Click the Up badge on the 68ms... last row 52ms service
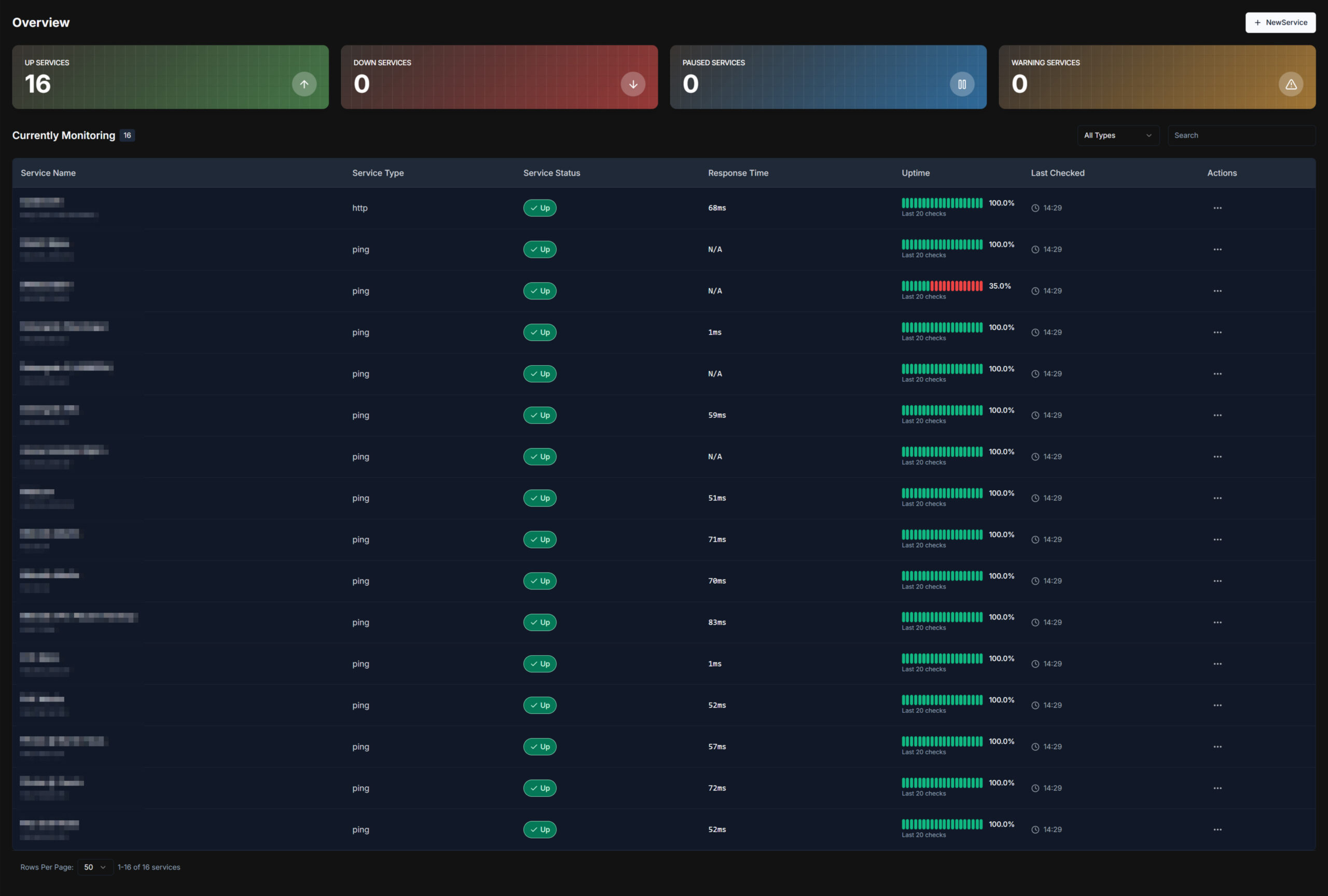The image size is (1328, 896). pos(539,829)
